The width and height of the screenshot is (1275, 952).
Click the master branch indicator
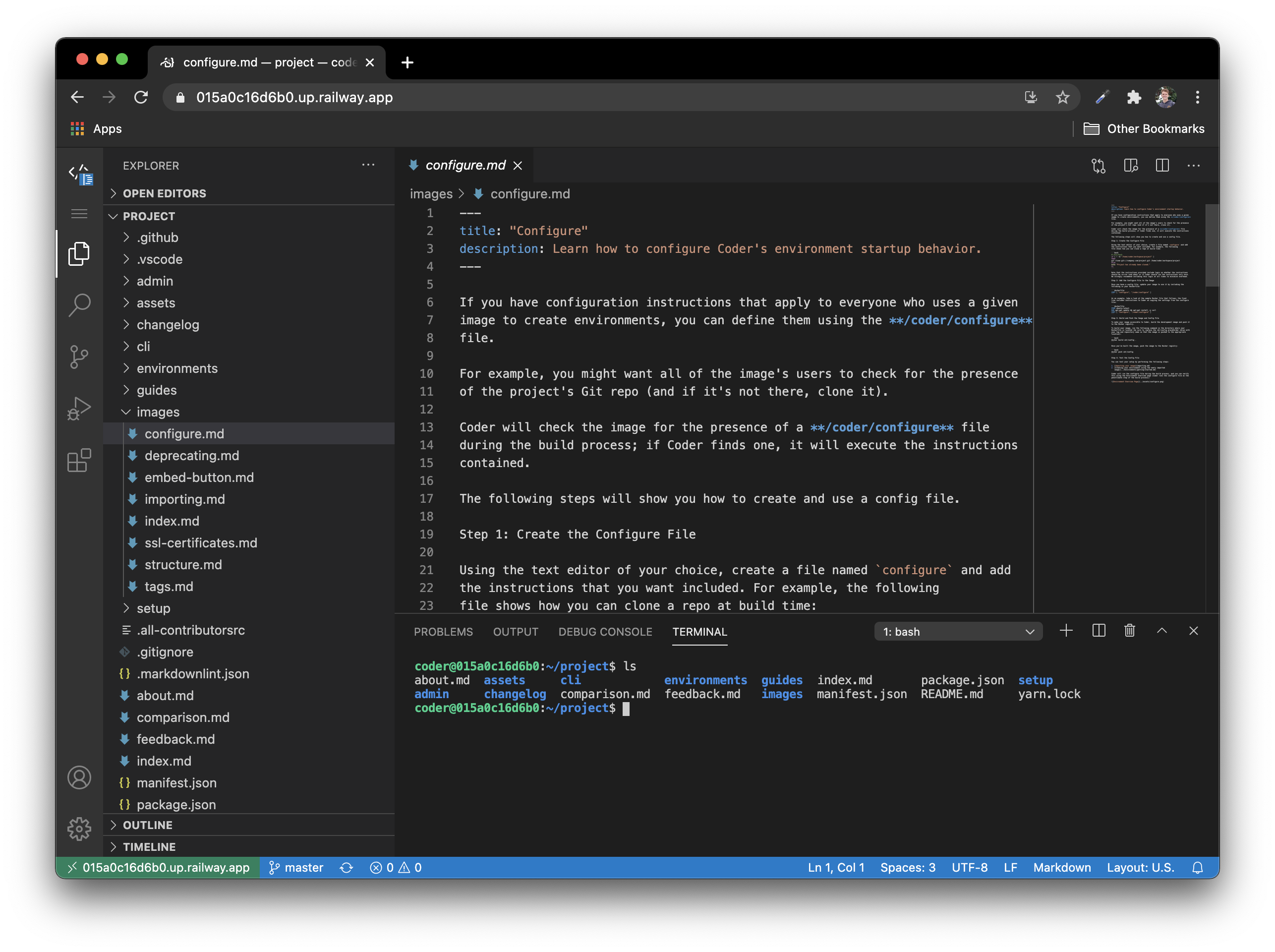click(x=296, y=867)
